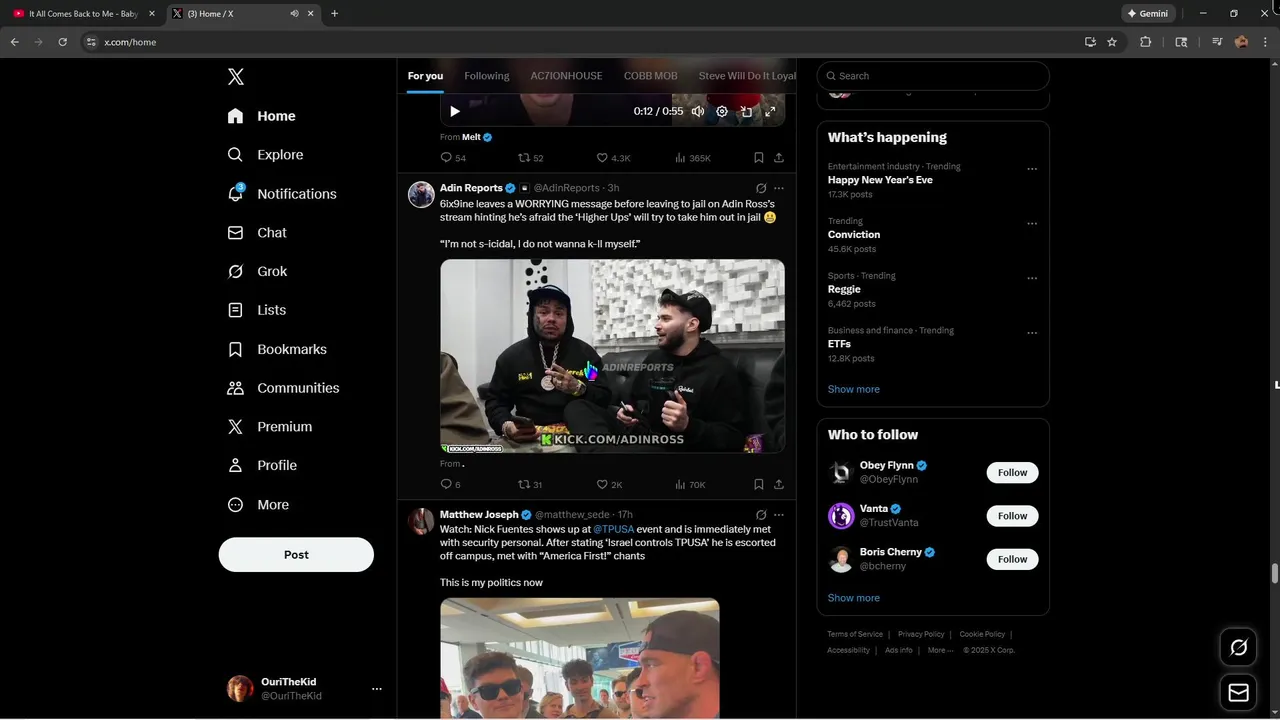Switch to the Following tab
1280x720 pixels.
tap(487, 76)
